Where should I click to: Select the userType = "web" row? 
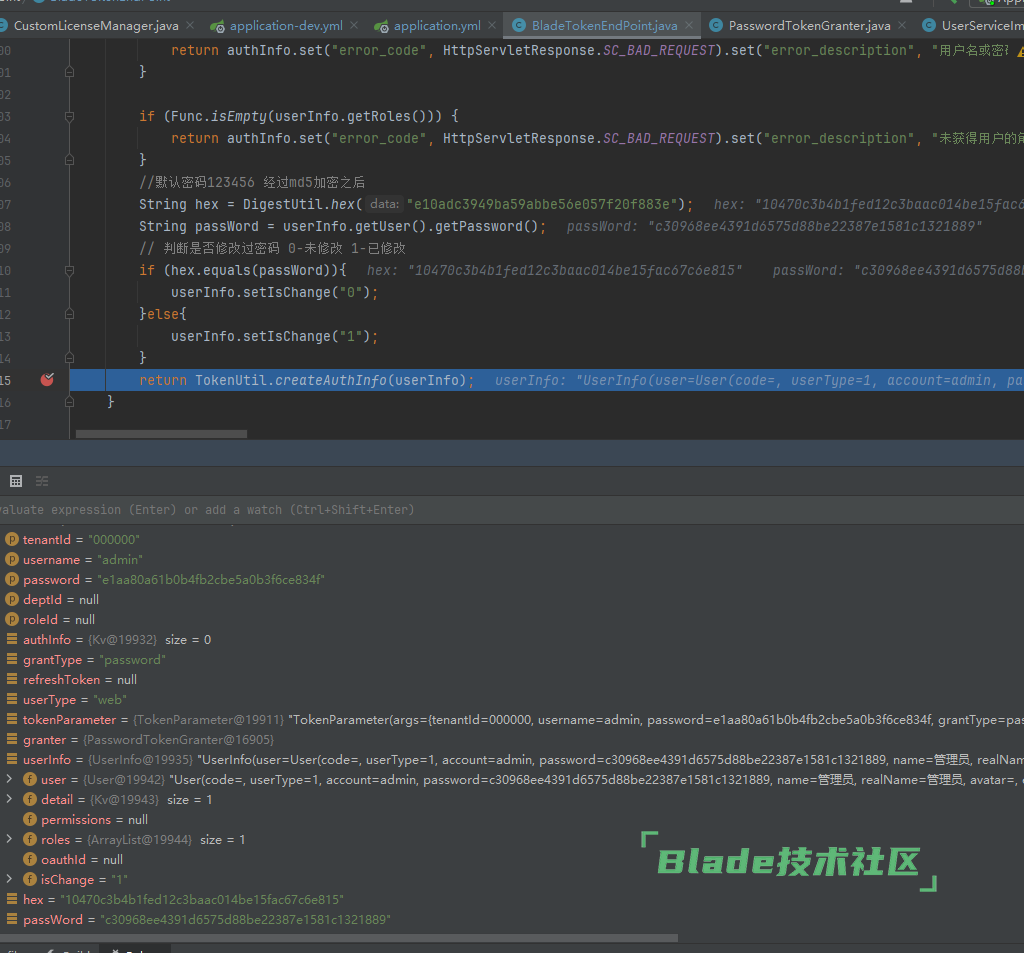512,700
